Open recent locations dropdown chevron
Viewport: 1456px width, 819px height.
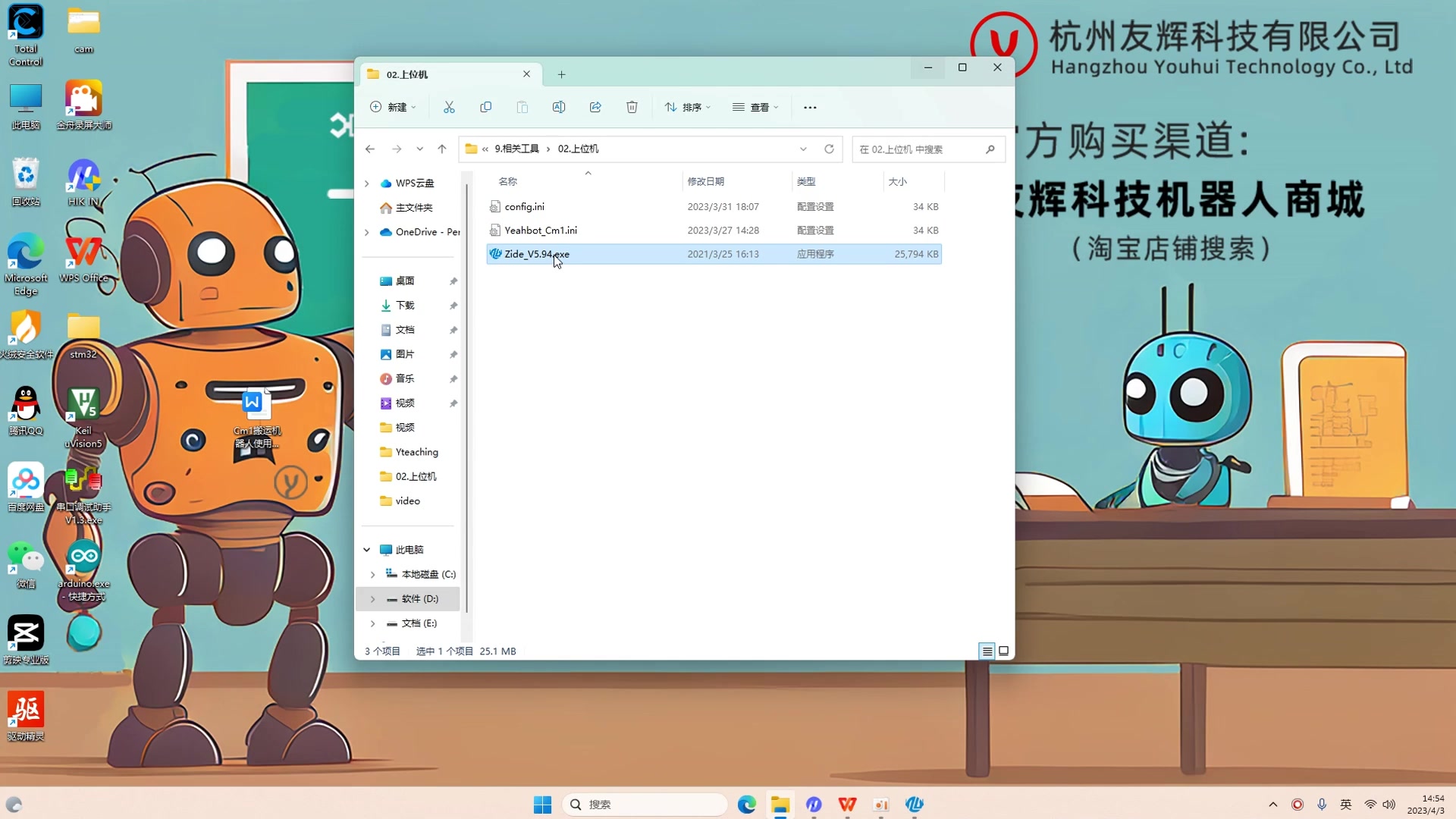(x=419, y=149)
